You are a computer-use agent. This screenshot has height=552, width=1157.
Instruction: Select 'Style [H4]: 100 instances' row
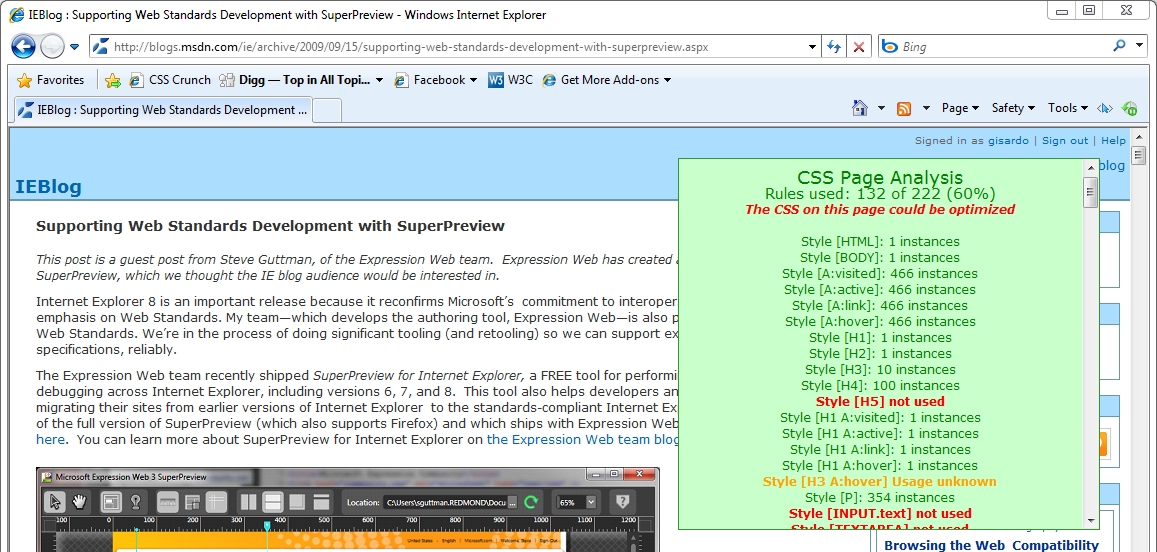point(880,386)
